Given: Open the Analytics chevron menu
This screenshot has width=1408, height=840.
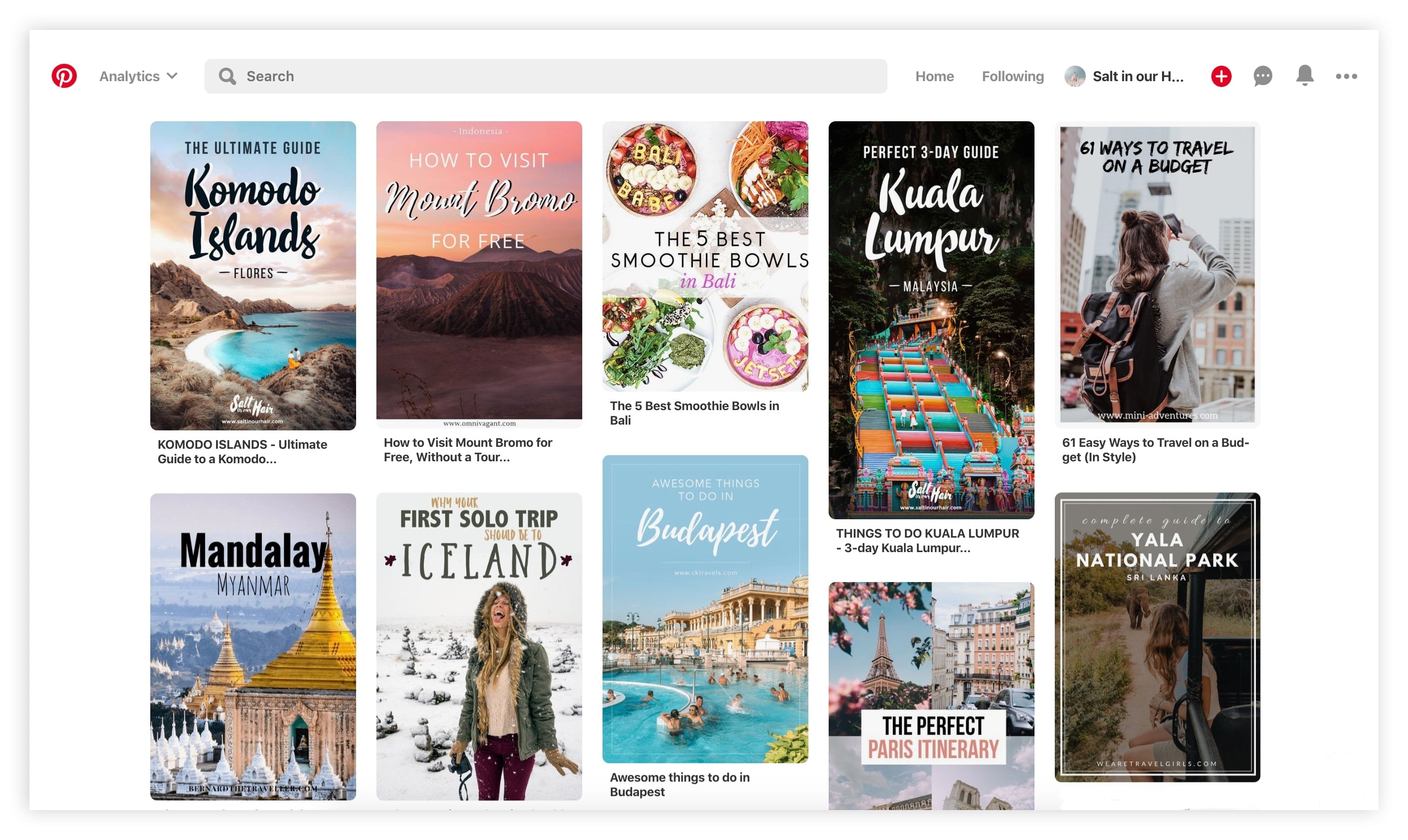Looking at the screenshot, I should tap(172, 76).
